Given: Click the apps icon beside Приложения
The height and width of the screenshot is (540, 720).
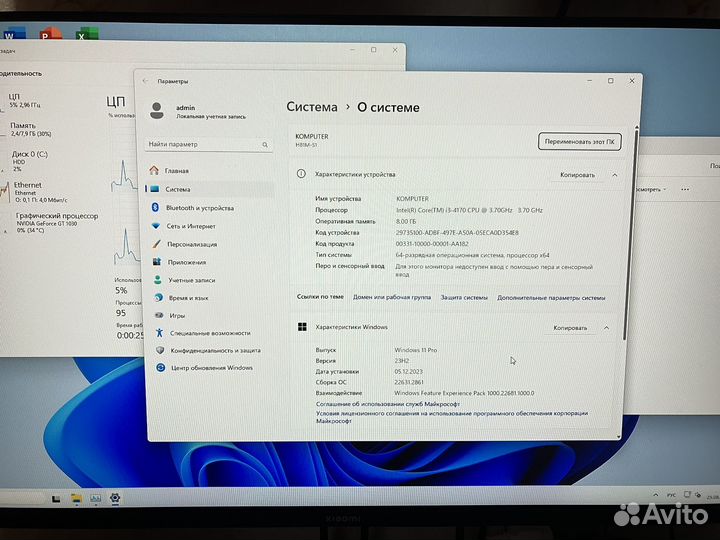Looking at the screenshot, I should [x=157, y=261].
